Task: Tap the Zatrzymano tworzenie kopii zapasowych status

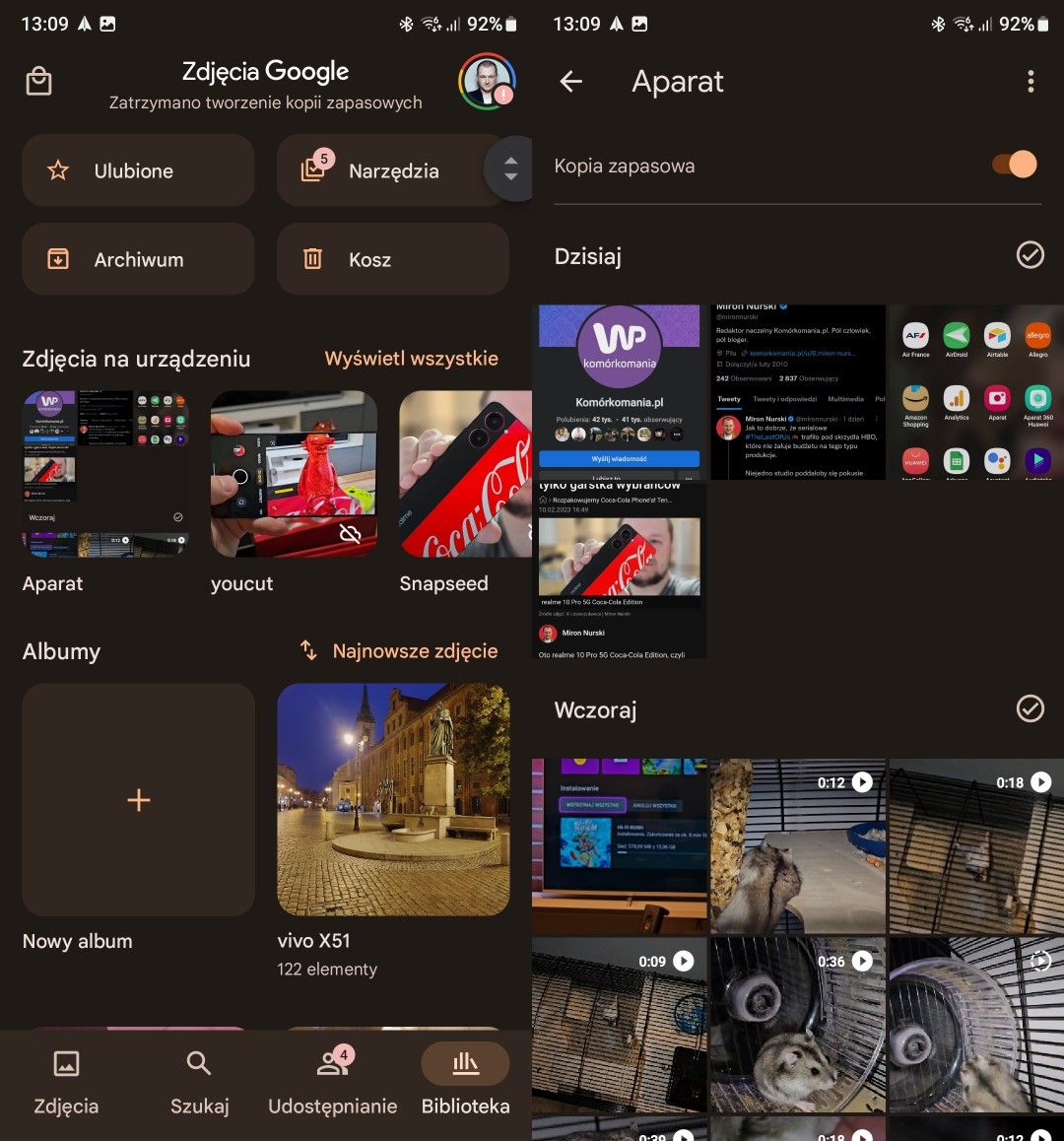Action: point(266,102)
